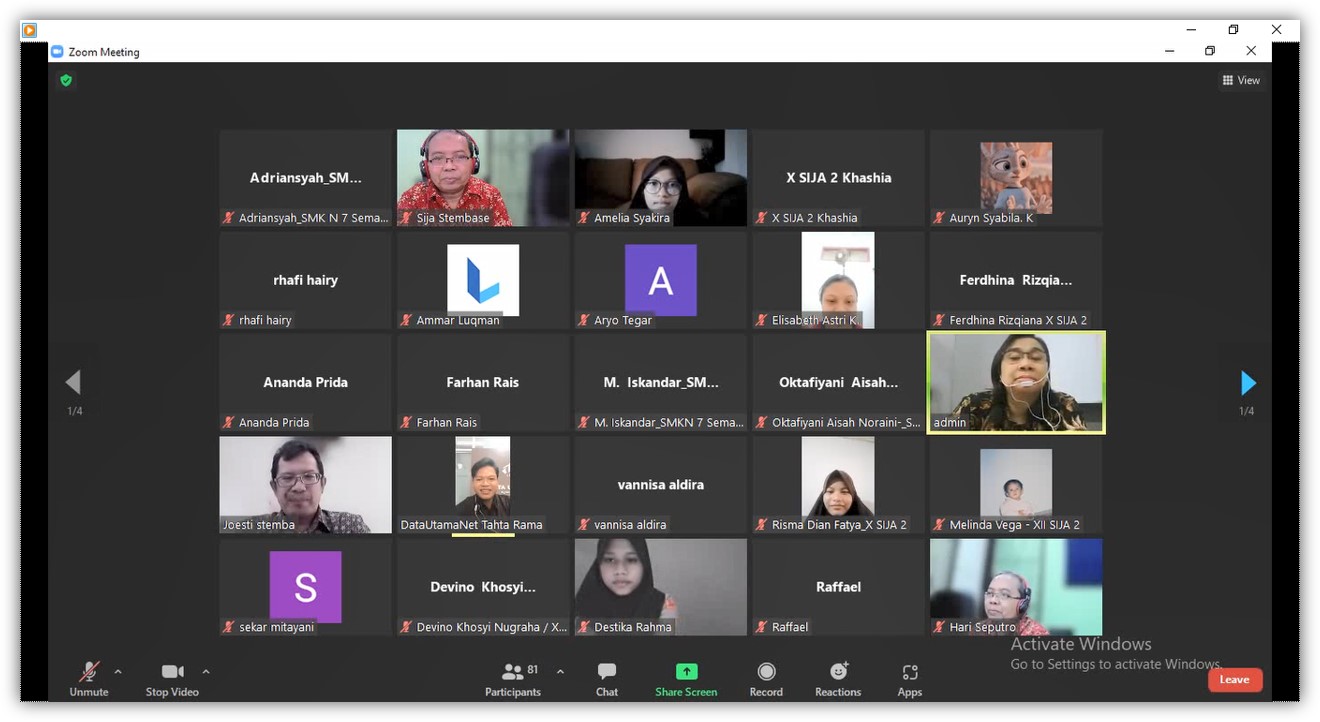Click Aryo Tegar's purple A avatar

coord(661,280)
